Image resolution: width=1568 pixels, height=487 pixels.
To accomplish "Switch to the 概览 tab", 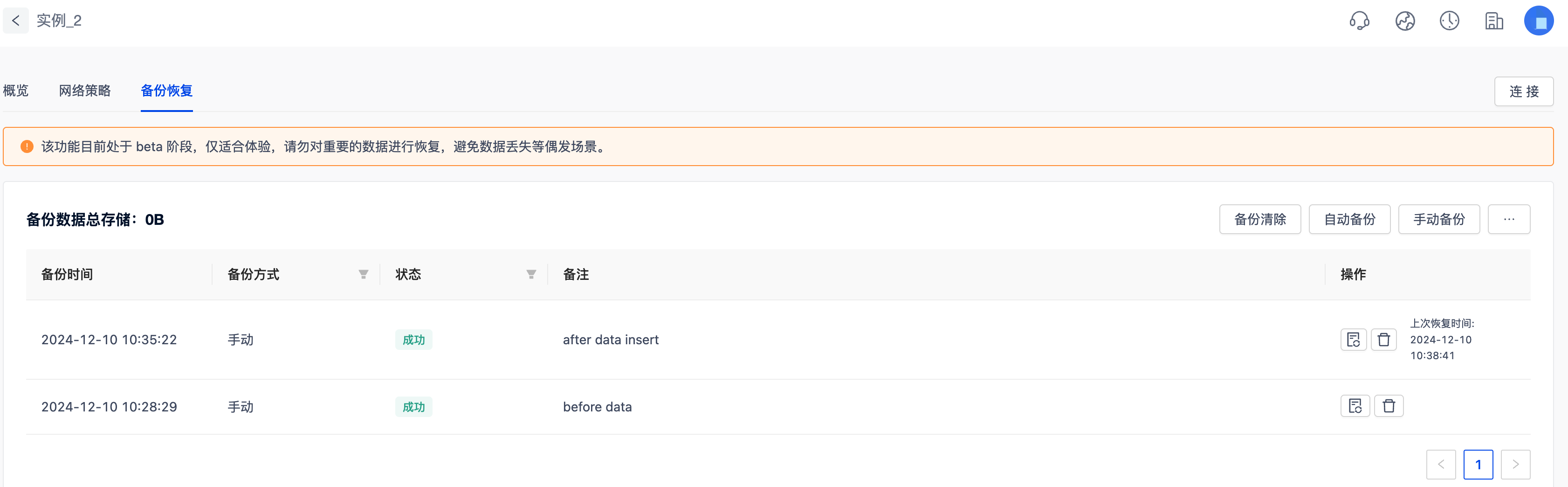I will pyautogui.click(x=16, y=90).
